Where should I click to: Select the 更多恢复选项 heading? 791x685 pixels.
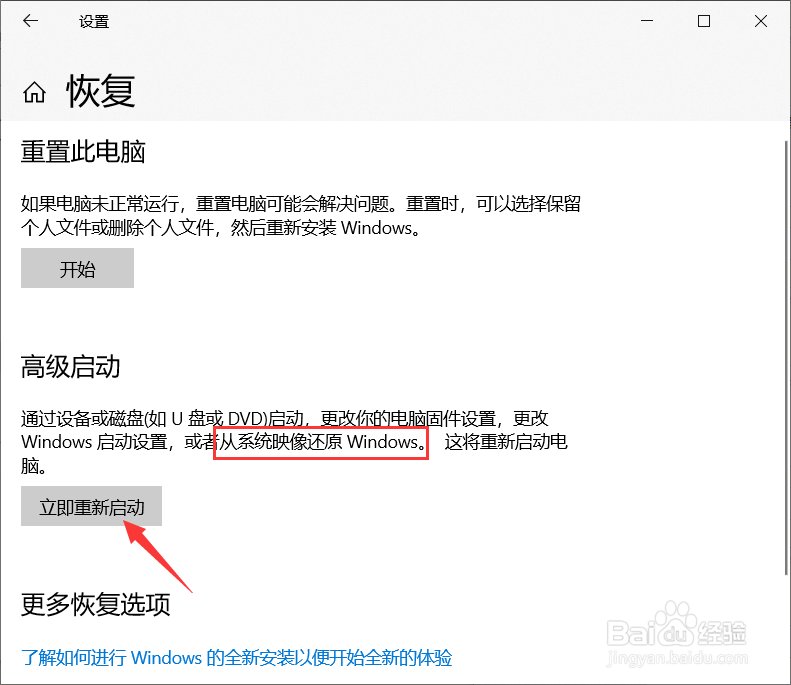(96, 604)
